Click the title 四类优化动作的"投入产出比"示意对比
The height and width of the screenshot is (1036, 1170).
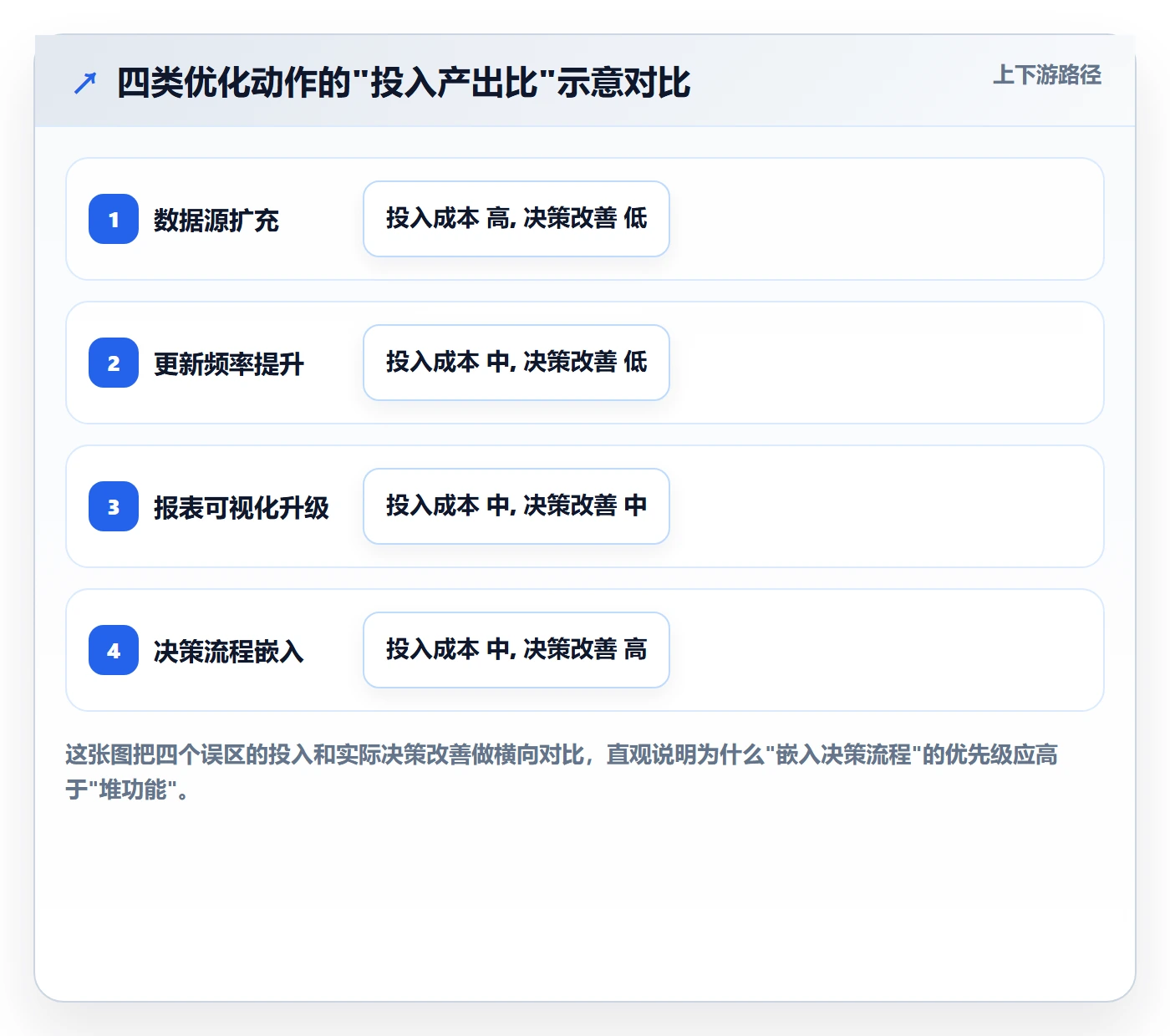(404, 83)
